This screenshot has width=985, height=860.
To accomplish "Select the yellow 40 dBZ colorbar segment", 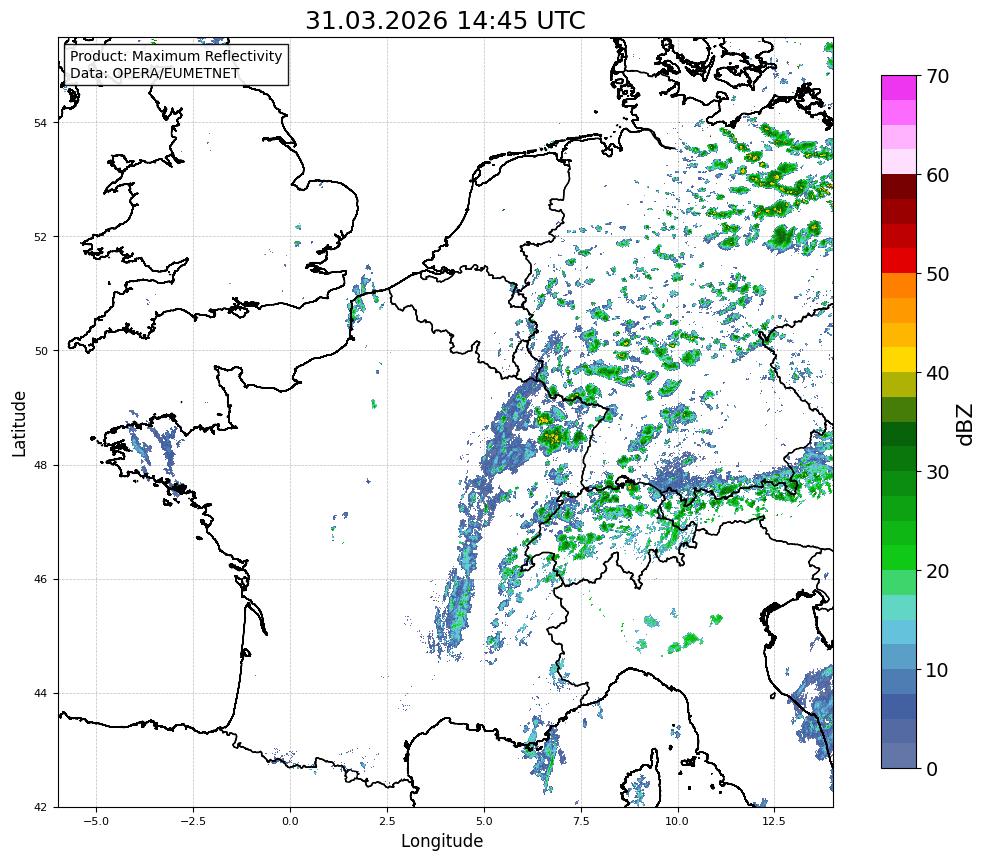I will 898,359.
